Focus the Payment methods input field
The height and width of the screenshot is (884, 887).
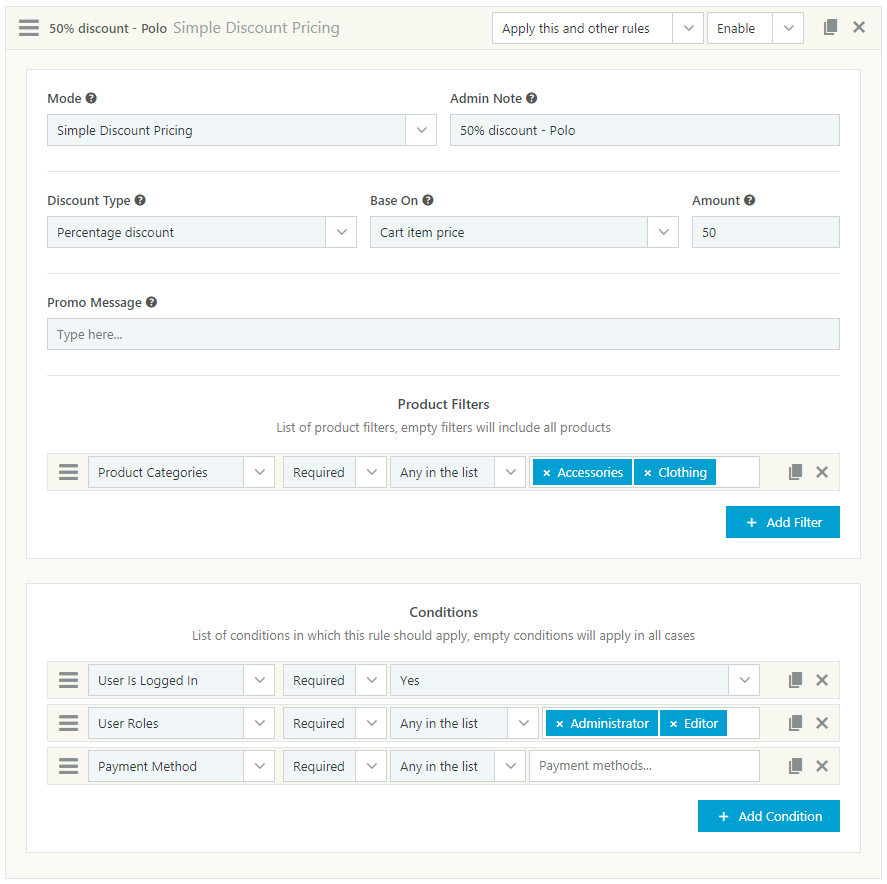pos(644,766)
